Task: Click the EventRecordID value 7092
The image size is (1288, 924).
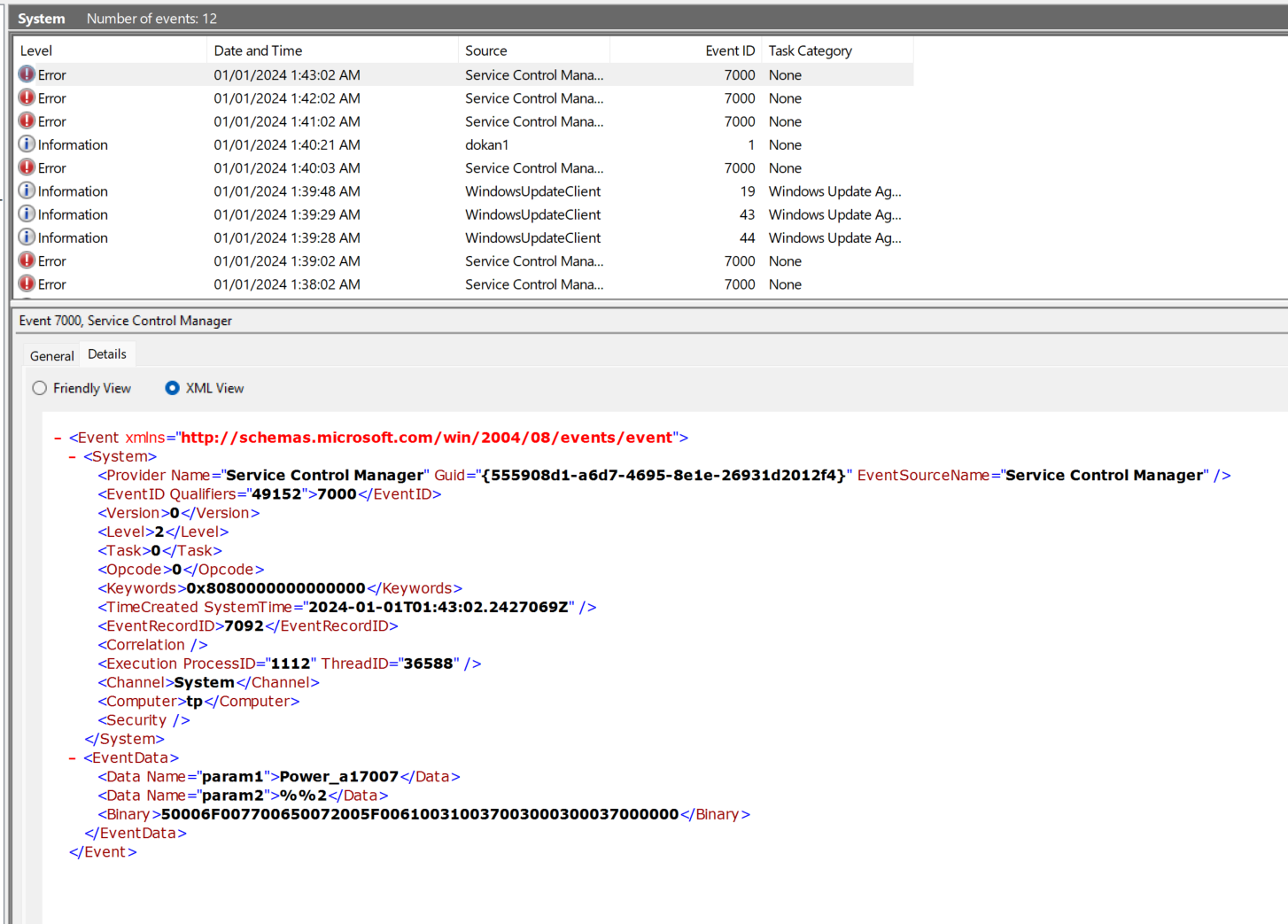Action: (x=244, y=625)
